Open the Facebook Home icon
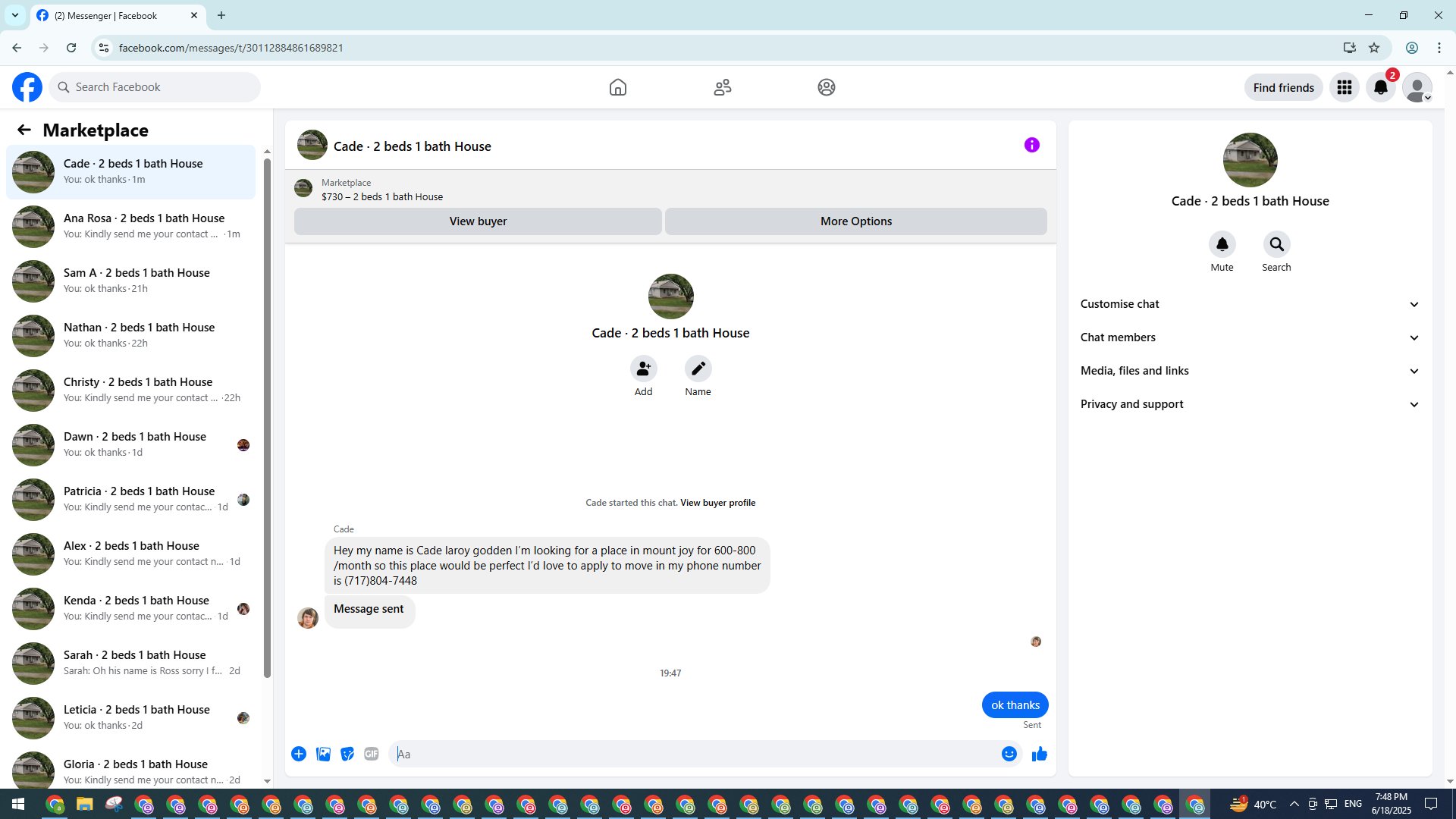This screenshot has height=819, width=1456. [618, 87]
